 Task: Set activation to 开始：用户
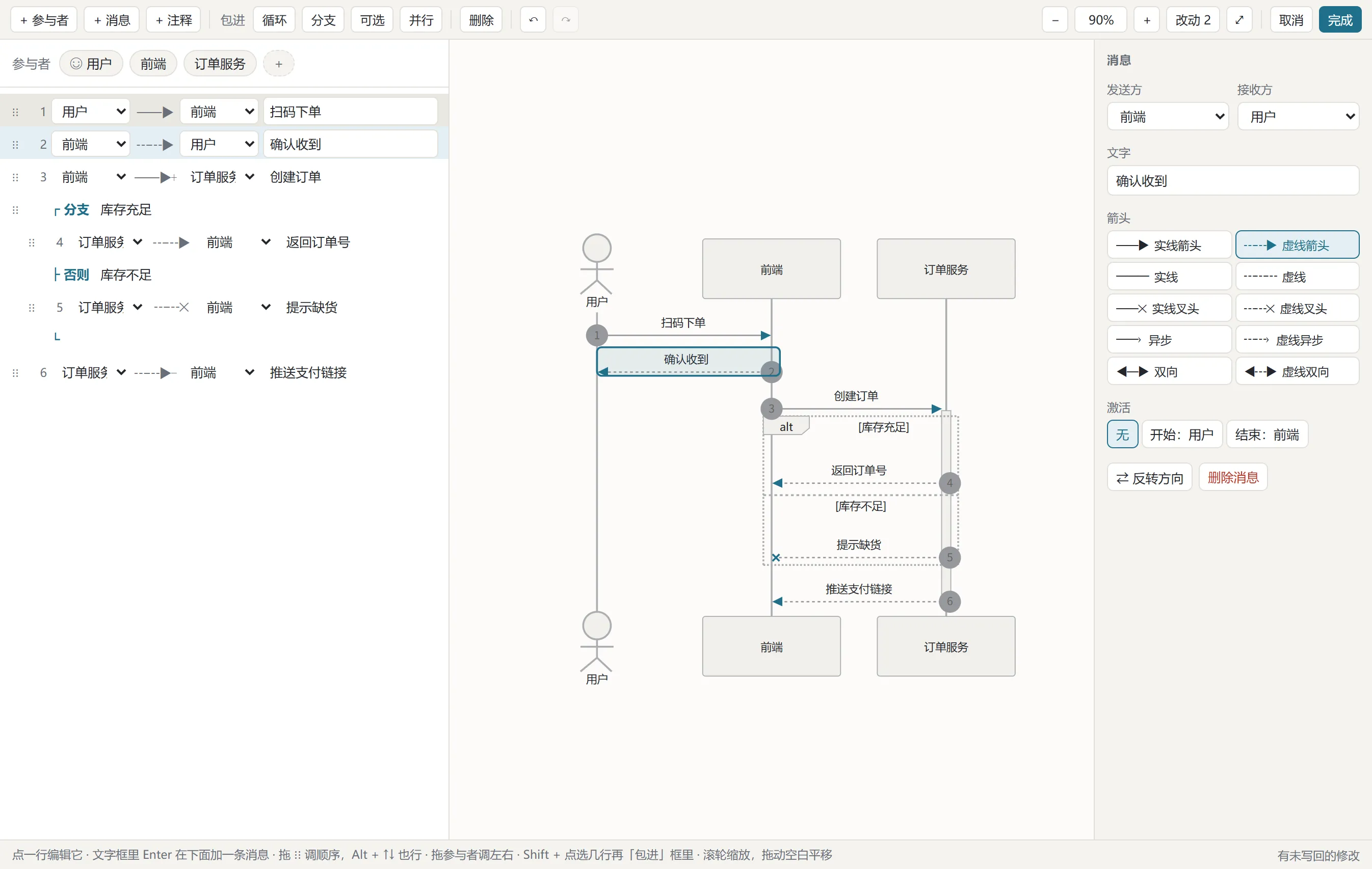[x=1181, y=434]
